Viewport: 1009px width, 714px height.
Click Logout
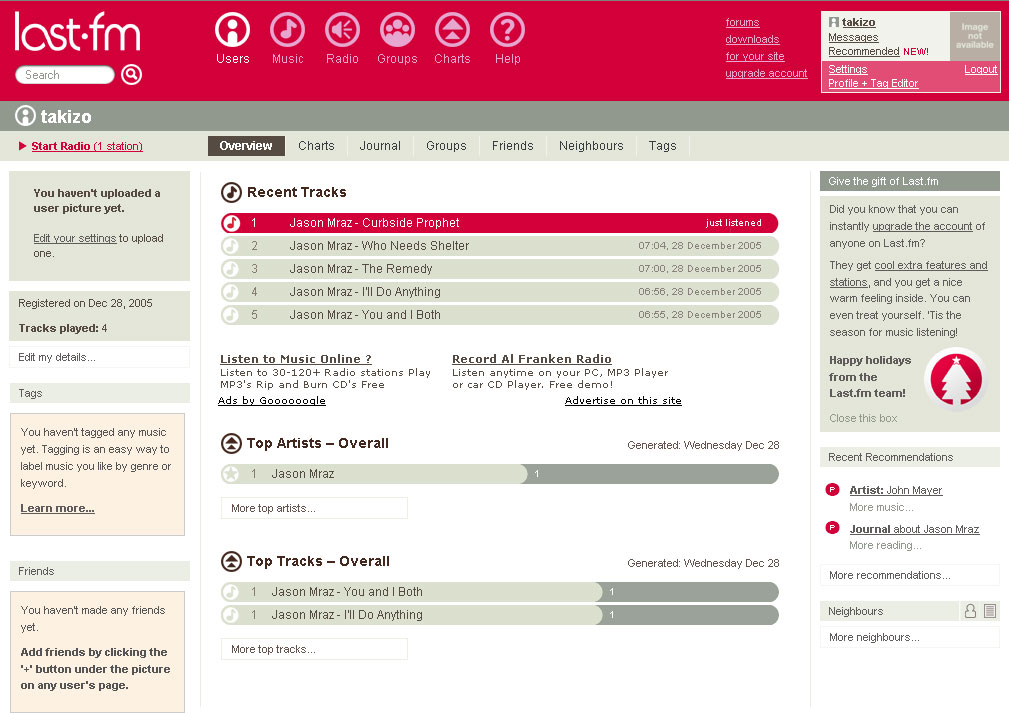(x=980, y=69)
